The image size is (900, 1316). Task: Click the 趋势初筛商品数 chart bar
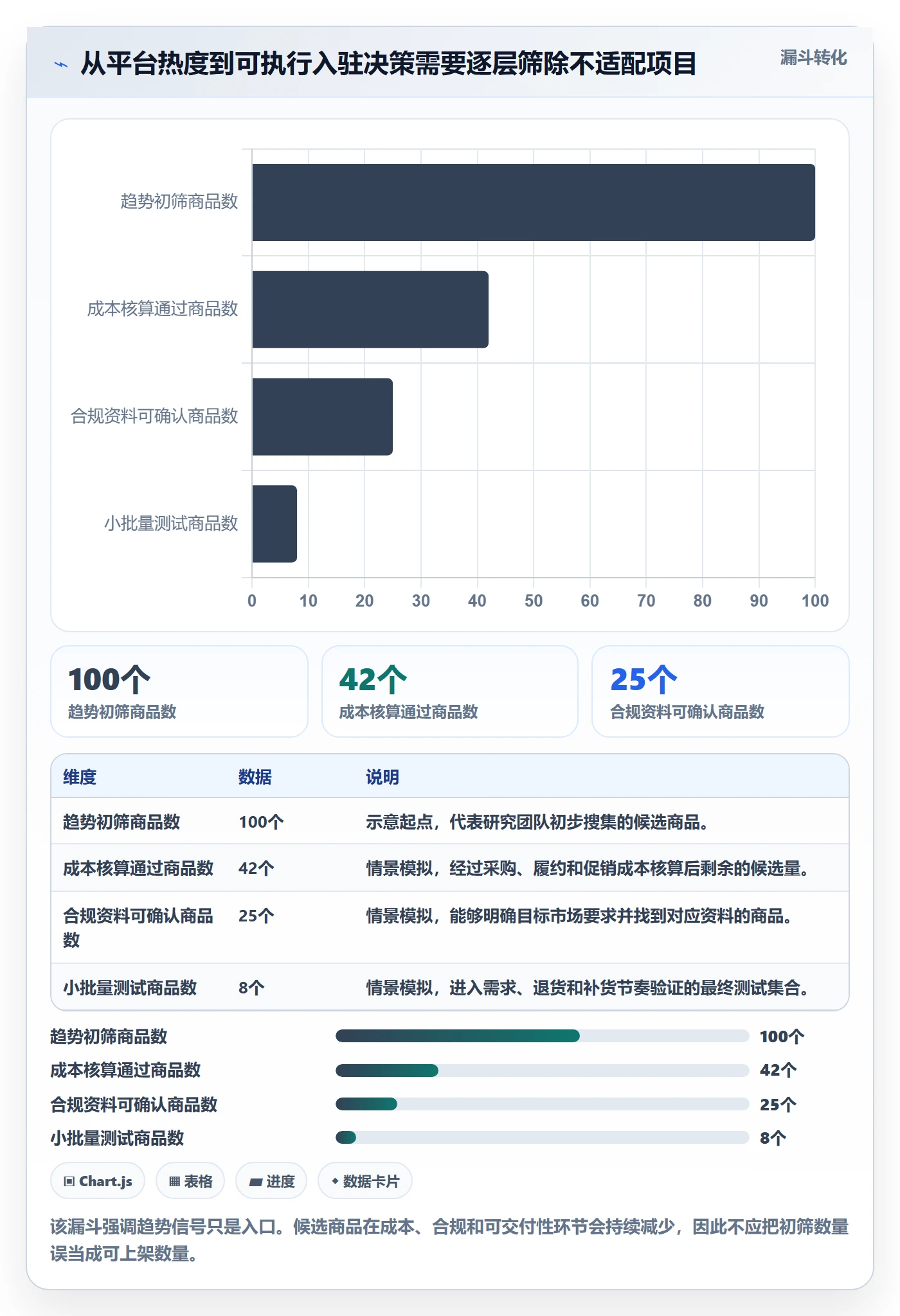coord(534,202)
